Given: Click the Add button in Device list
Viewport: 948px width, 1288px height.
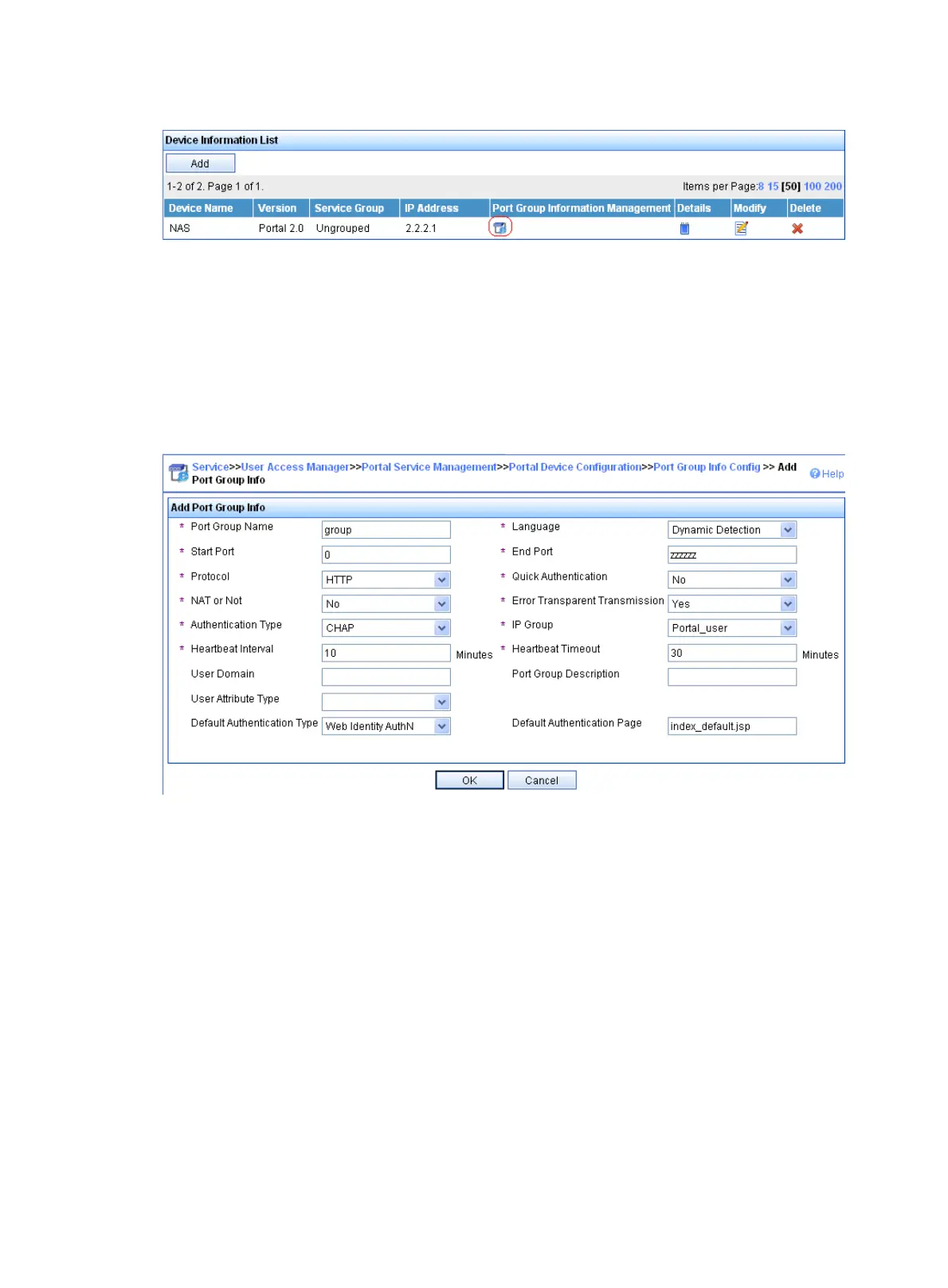Looking at the screenshot, I should [200, 163].
